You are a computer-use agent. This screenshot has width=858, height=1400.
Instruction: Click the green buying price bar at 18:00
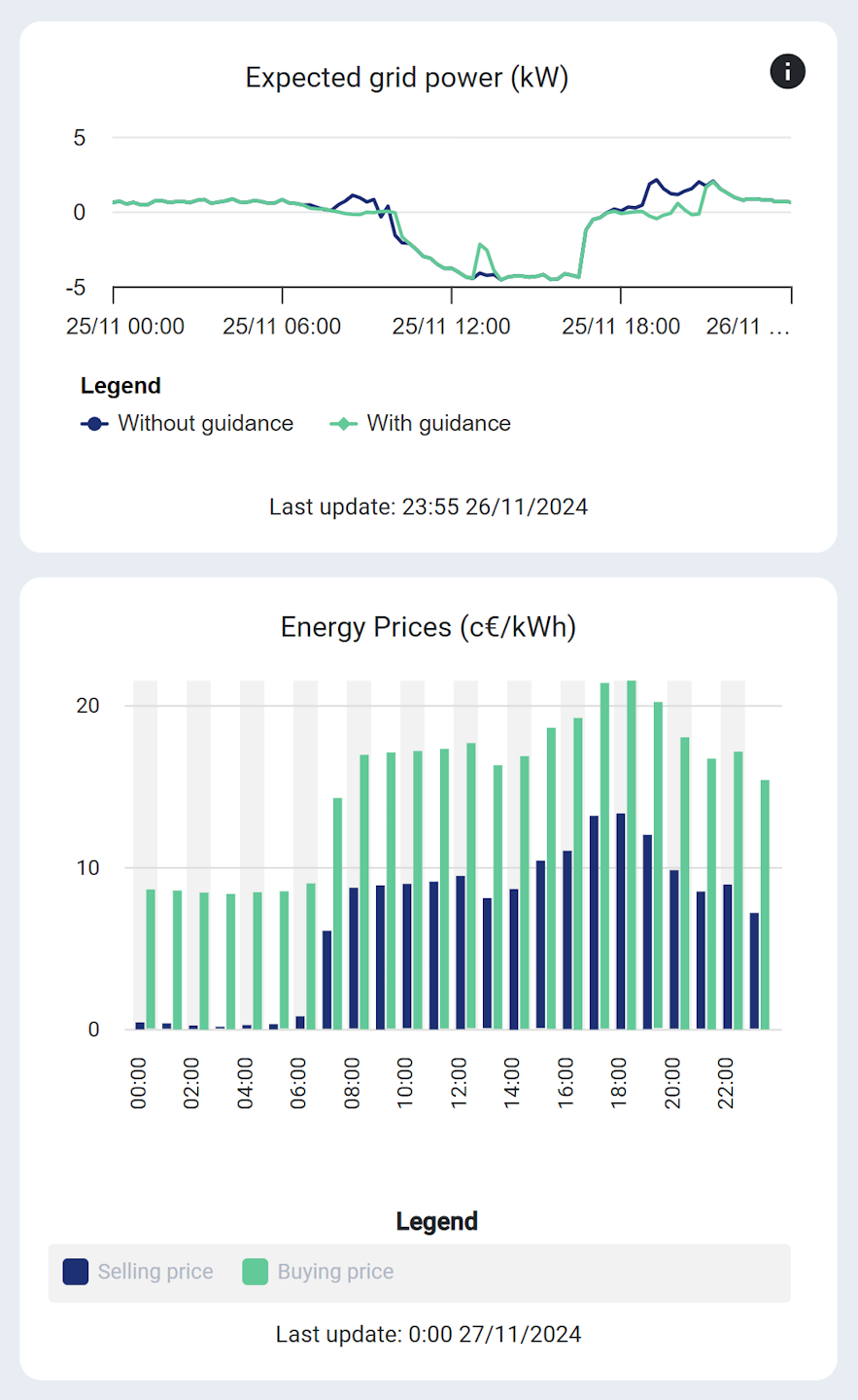[x=632, y=856]
